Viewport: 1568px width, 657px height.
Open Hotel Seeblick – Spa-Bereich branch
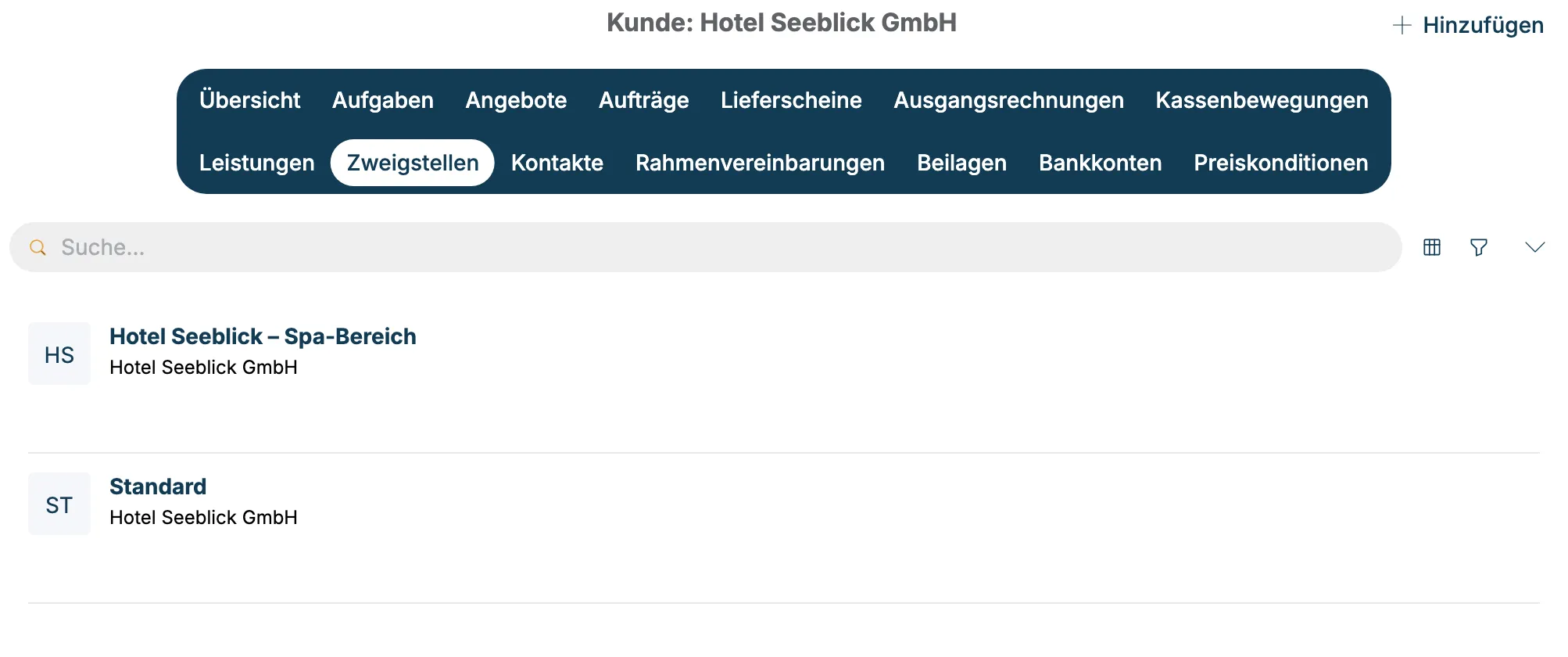263,336
